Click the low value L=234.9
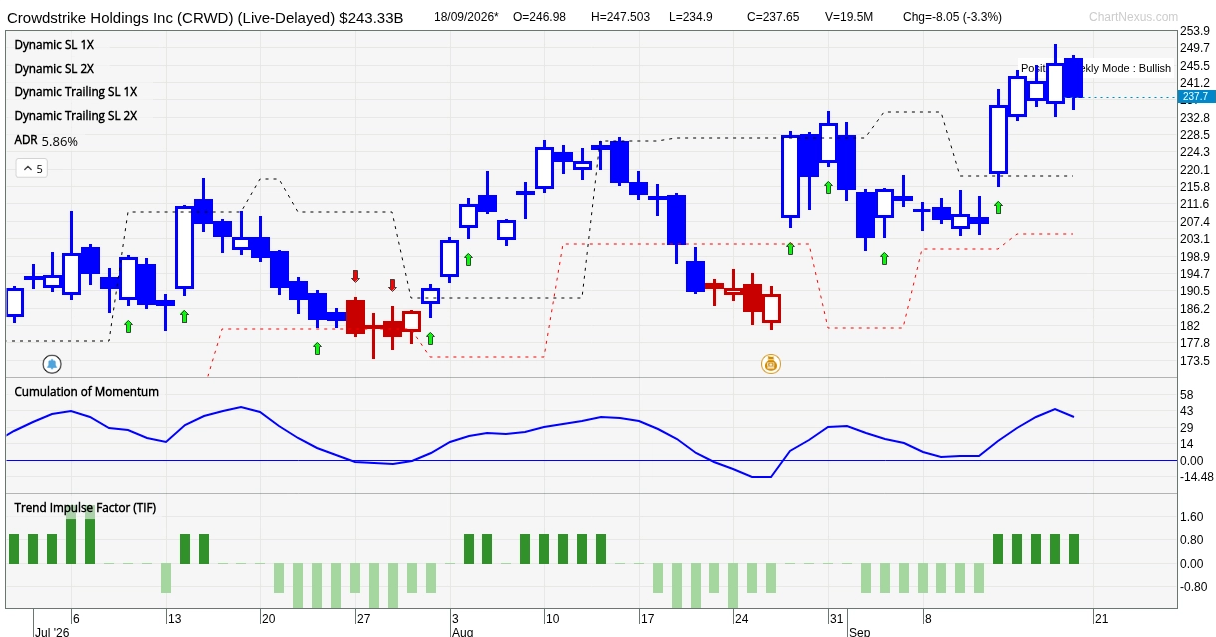Image resolution: width=1216 pixels, height=637 pixels. (691, 17)
